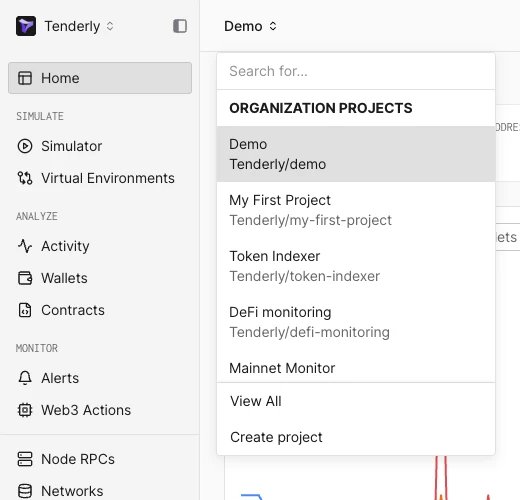Switch to the Token Indexer project
The image size is (520, 500).
coord(356,266)
